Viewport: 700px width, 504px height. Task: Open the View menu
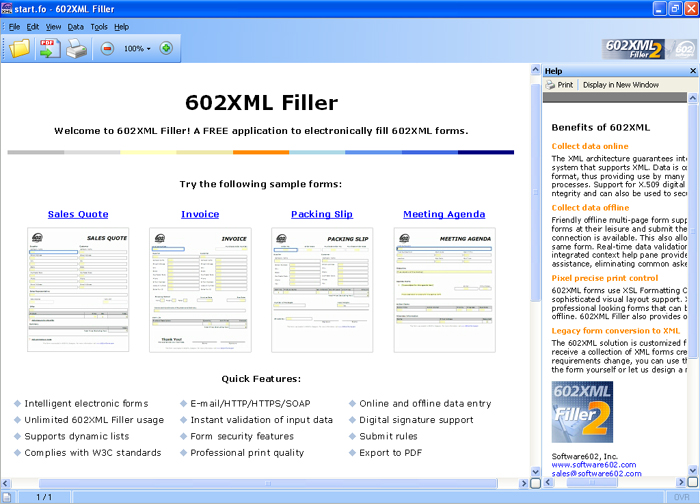pyautogui.click(x=53, y=27)
